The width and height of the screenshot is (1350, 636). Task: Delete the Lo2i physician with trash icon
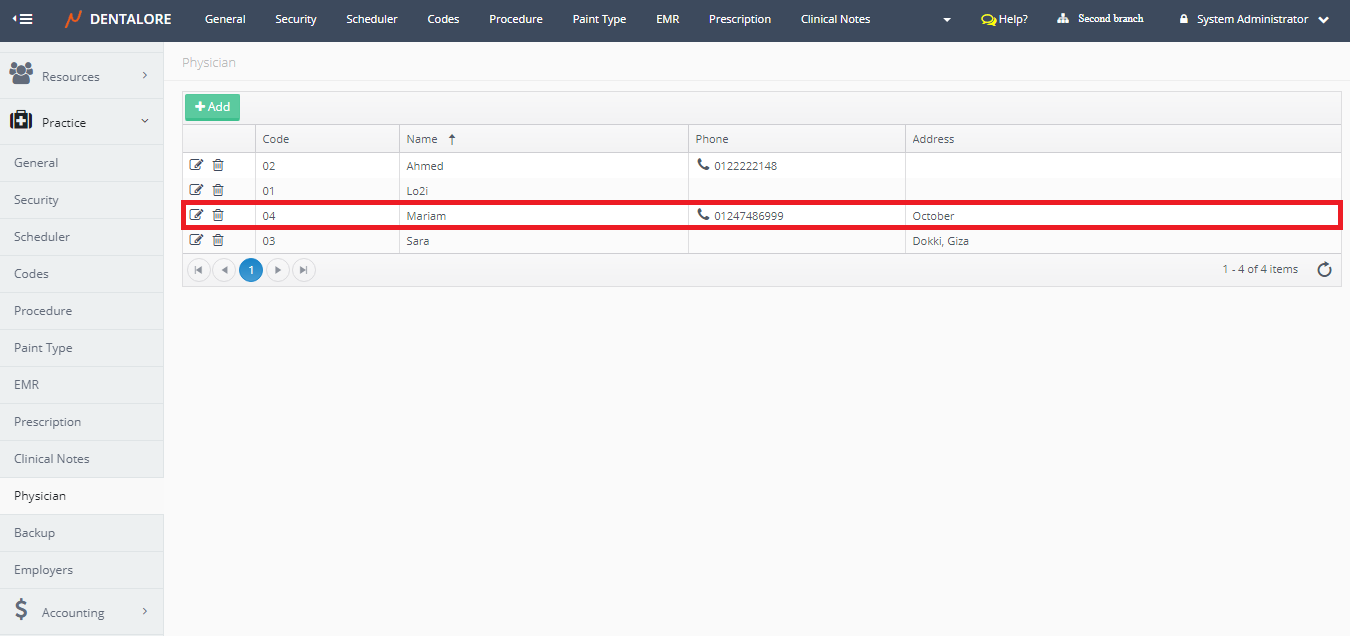pos(218,190)
